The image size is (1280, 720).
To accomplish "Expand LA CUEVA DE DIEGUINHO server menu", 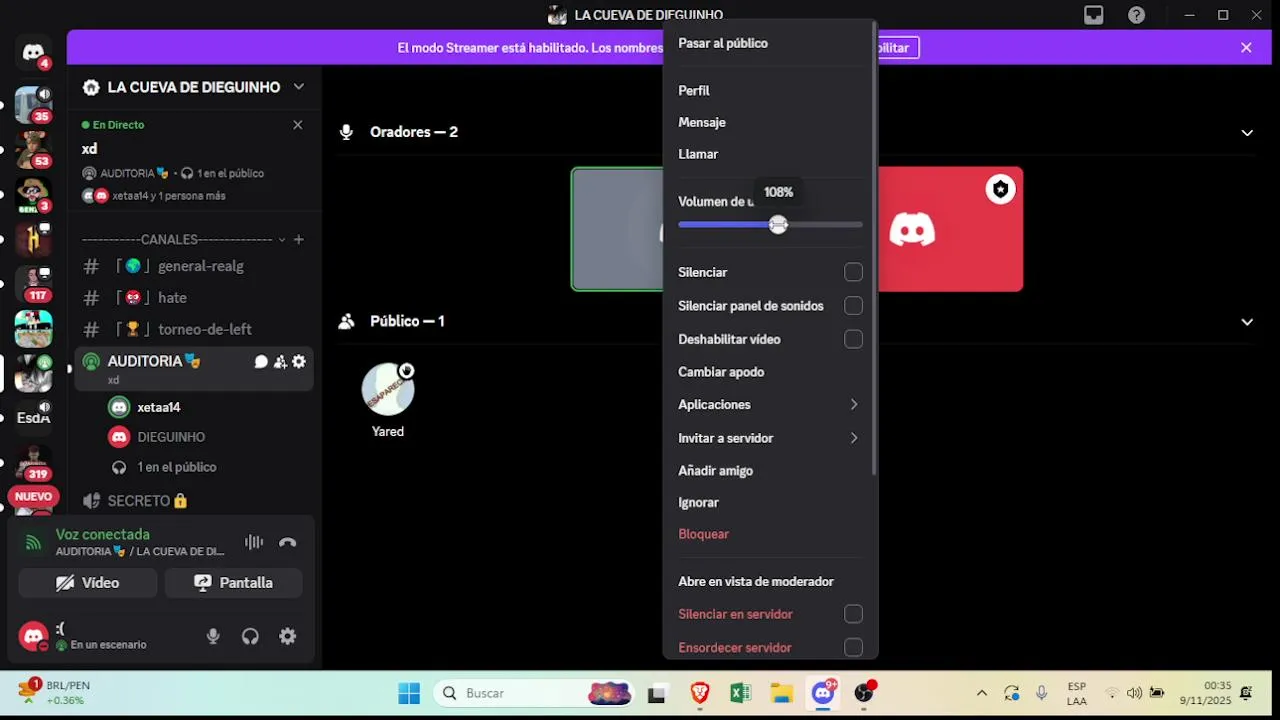I will pos(194,87).
